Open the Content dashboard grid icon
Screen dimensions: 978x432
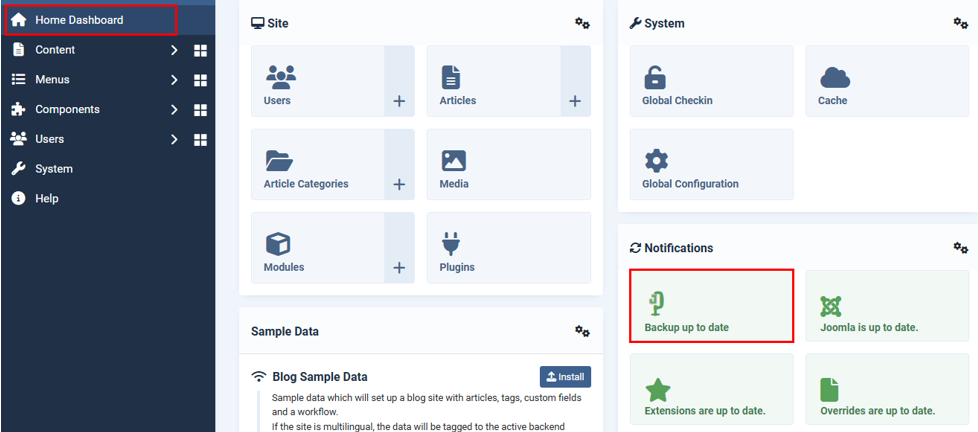[x=200, y=50]
